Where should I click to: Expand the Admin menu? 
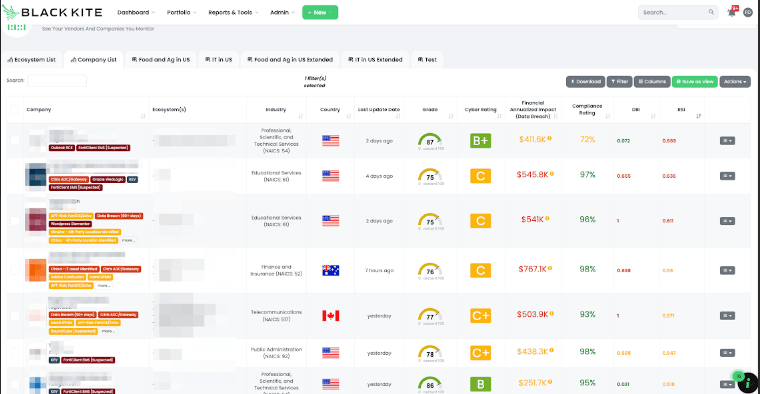click(283, 13)
